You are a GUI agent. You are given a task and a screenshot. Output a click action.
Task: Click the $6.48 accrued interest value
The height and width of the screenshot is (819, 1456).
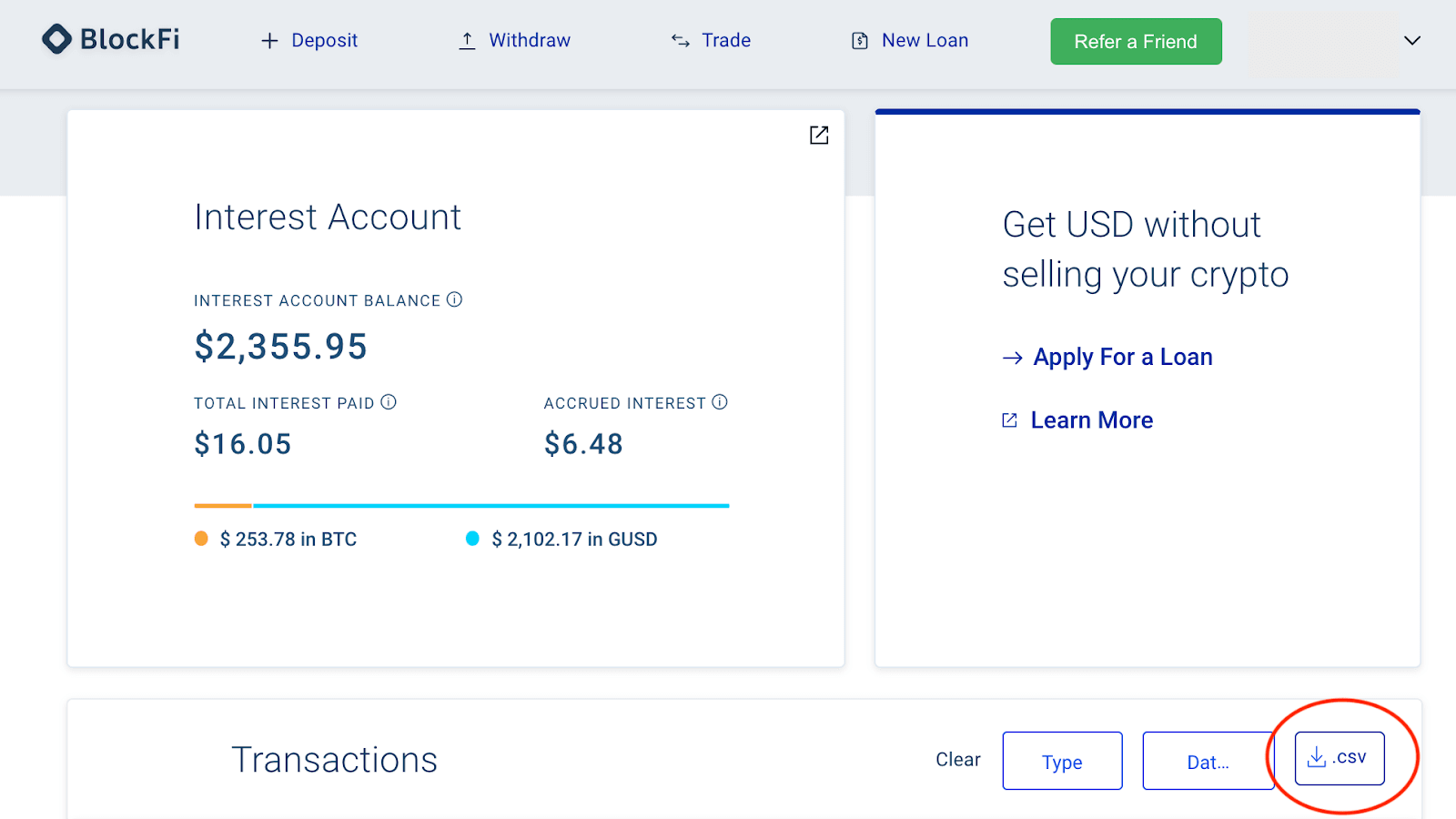[x=583, y=444]
